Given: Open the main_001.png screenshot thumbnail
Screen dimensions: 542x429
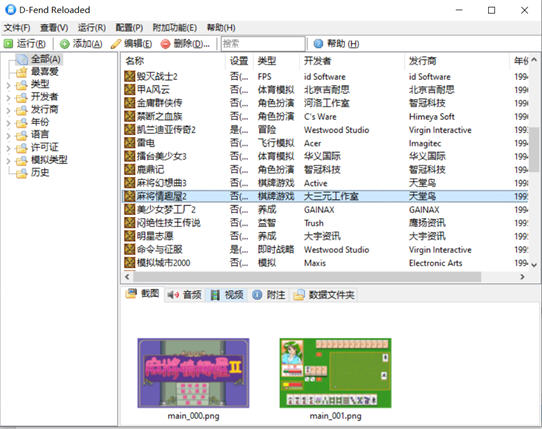Looking at the screenshot, I should coord(335,373).
